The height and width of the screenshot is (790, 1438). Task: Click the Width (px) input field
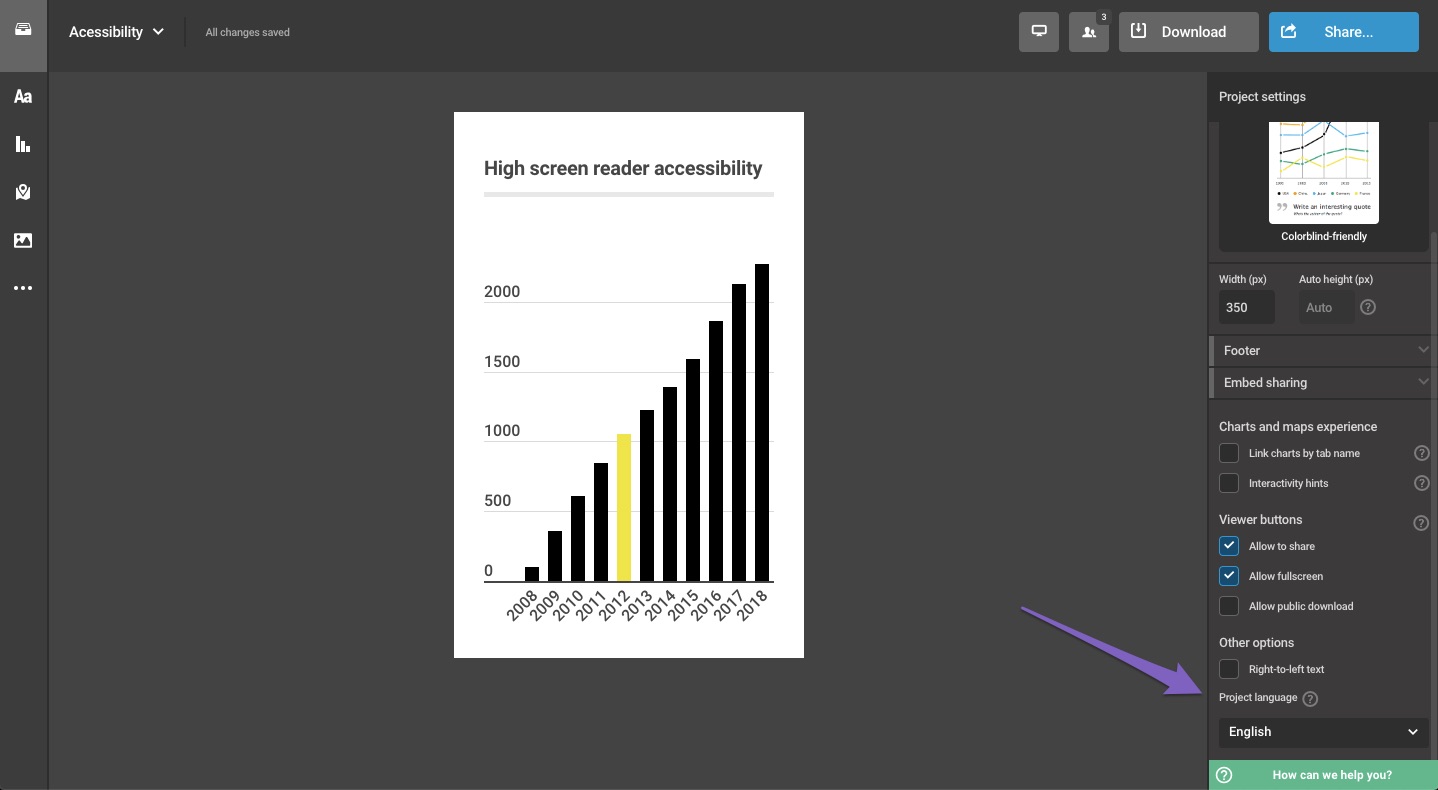pos(1246,307)
